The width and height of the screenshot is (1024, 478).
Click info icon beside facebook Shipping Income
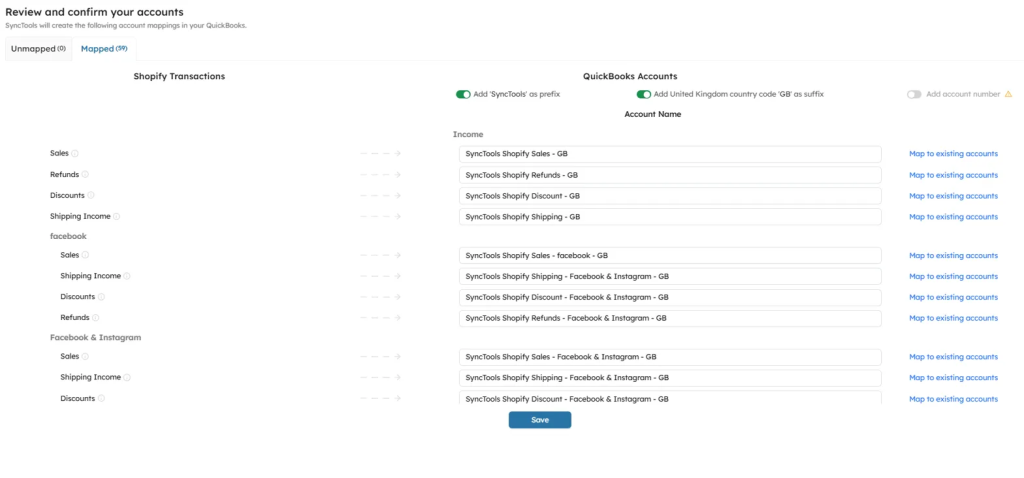127,277
